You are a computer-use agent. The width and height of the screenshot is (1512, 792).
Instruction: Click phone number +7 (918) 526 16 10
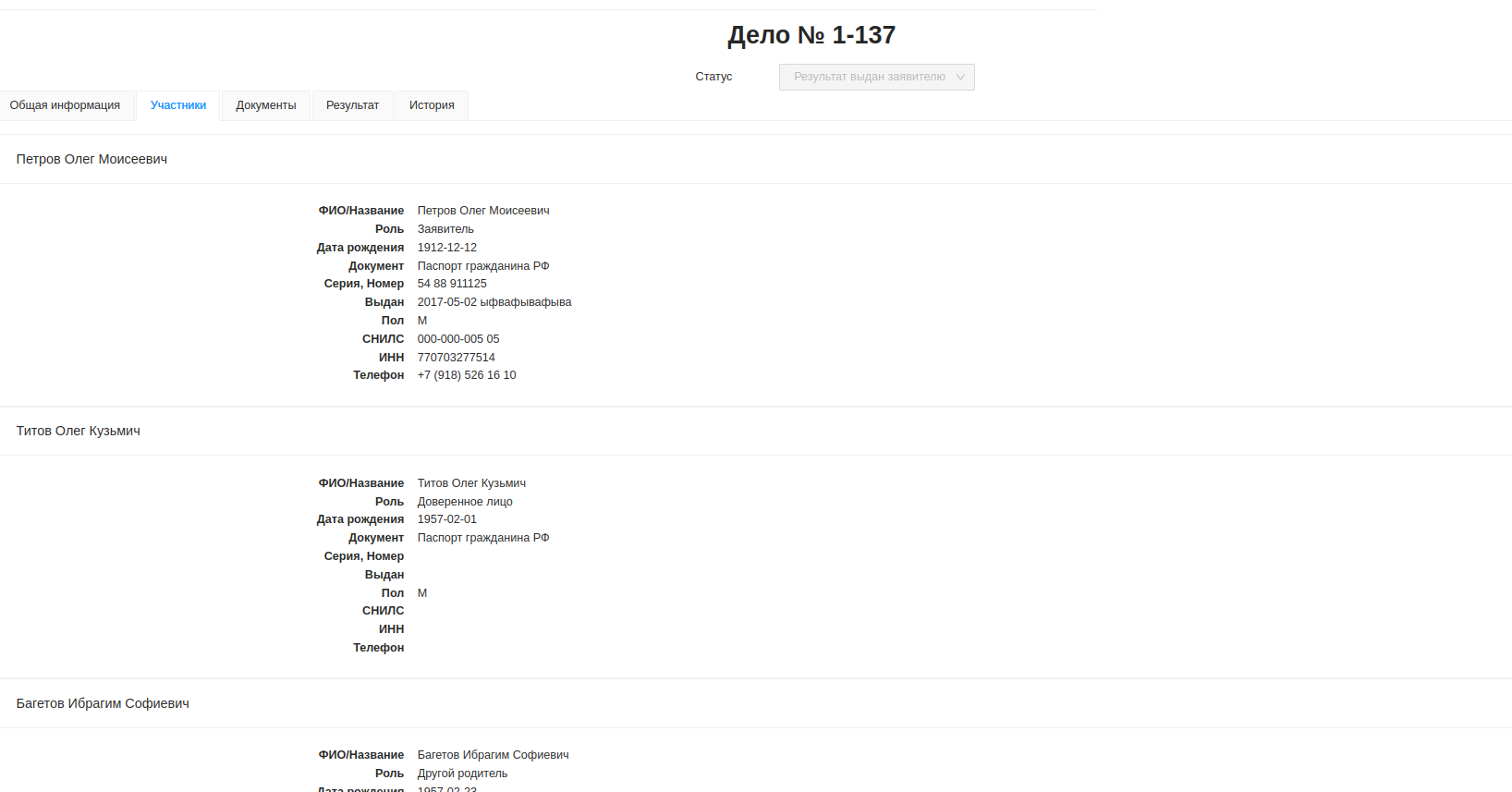coord(467,375)
